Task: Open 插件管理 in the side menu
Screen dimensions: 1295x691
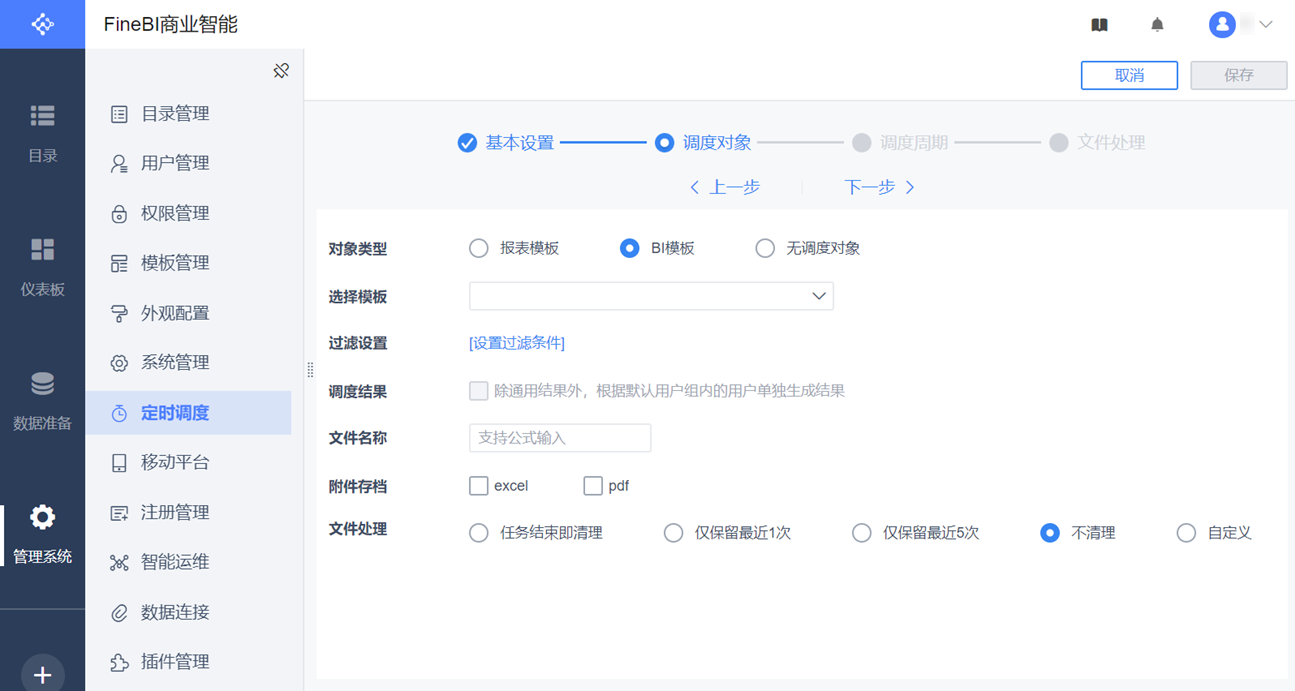Action: [175, 662]
